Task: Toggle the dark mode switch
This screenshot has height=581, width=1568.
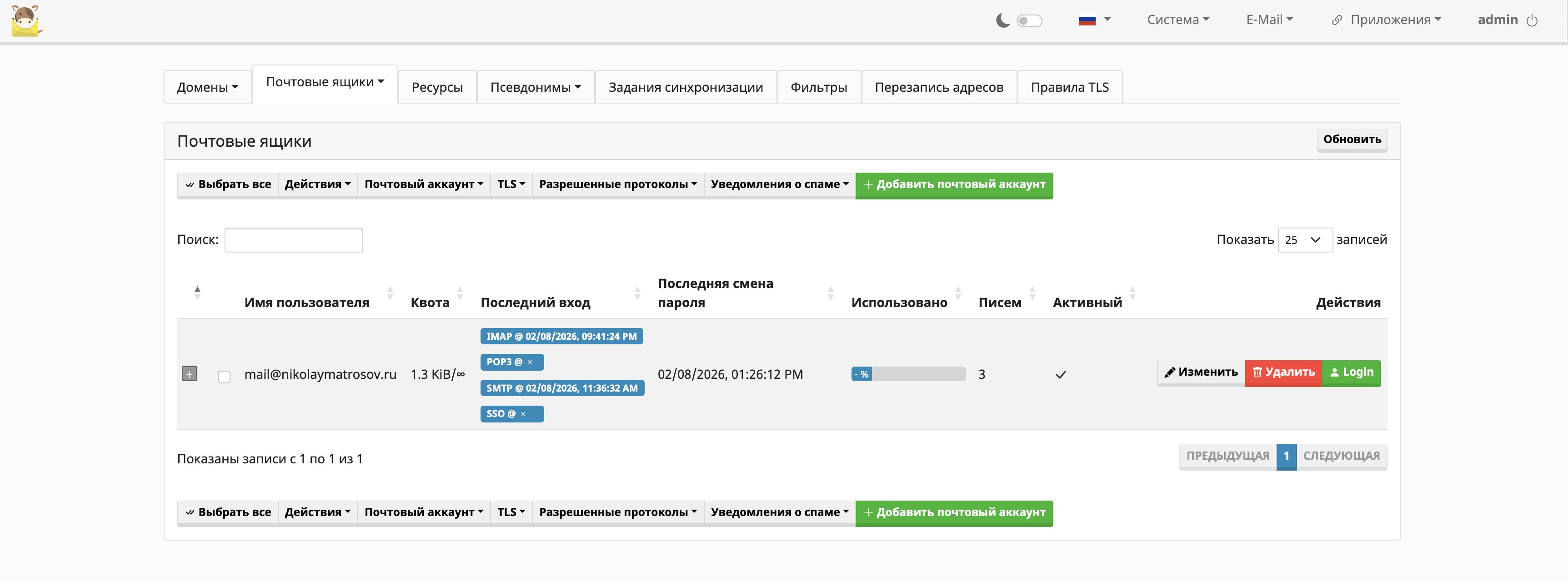Action: [1029, 21]
